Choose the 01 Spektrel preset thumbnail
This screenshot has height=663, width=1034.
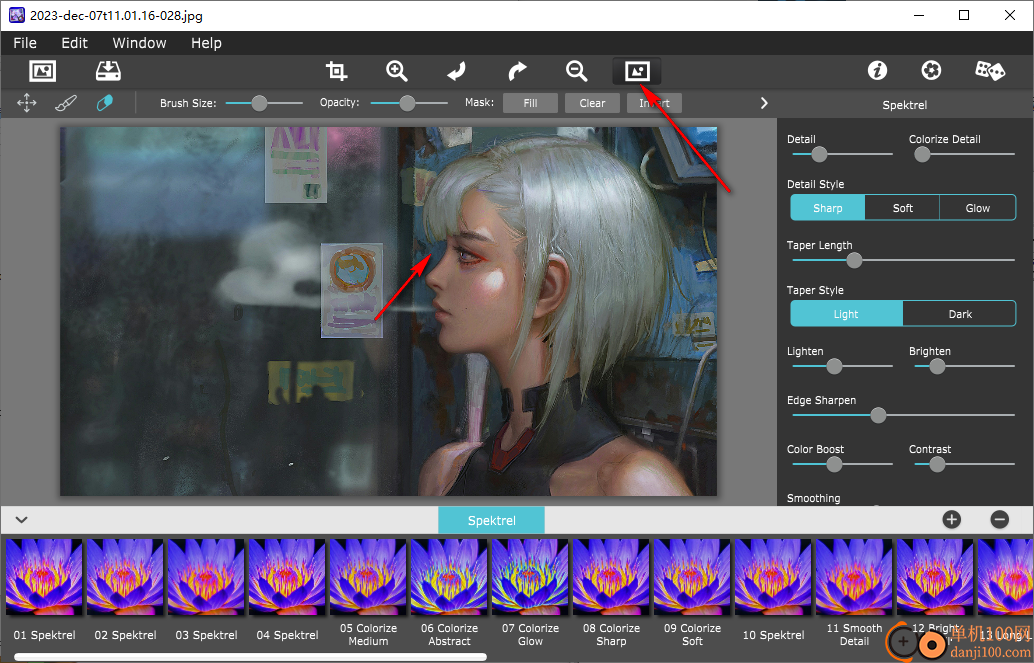point(44,577)
